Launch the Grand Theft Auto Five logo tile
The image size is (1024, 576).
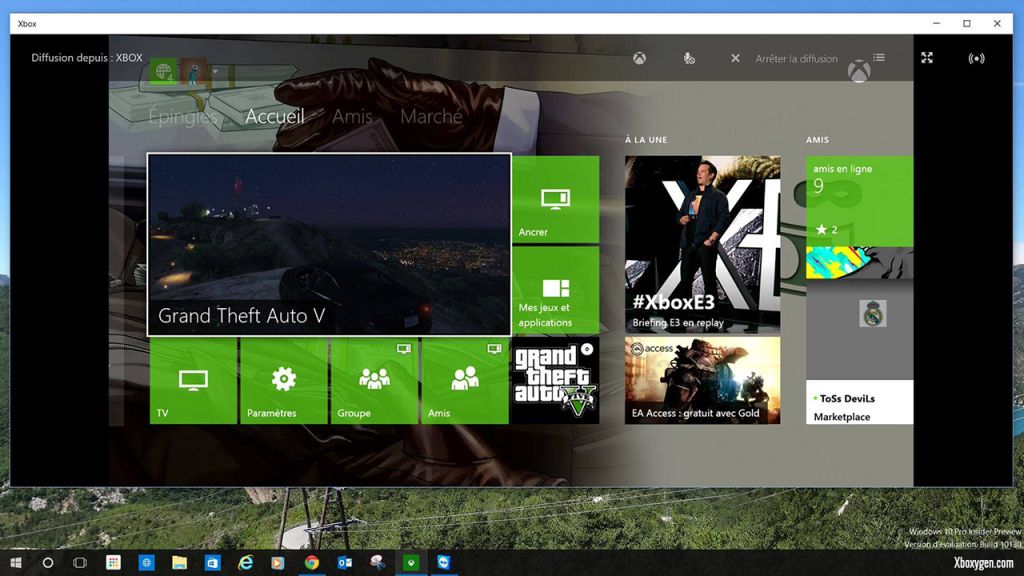[x=556, y=381]
